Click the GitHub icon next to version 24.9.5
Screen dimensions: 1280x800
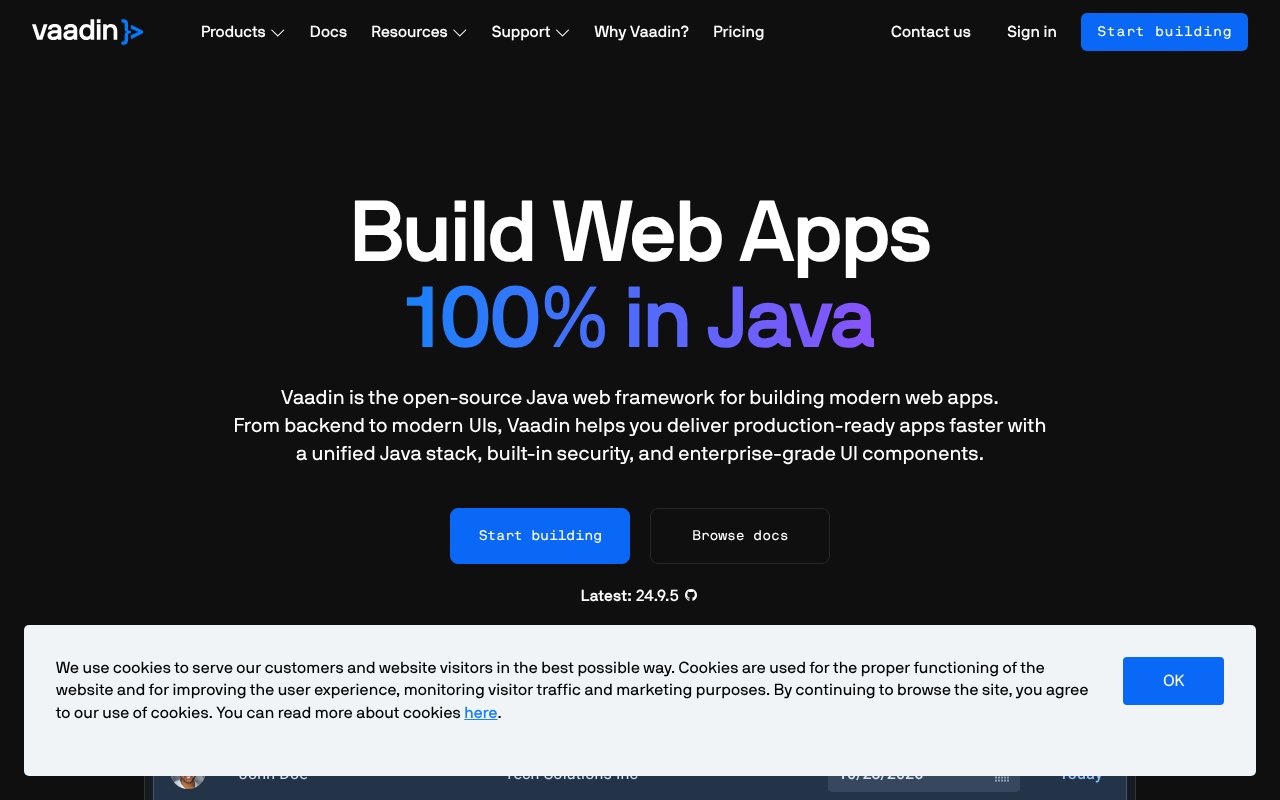pos(691,596)
